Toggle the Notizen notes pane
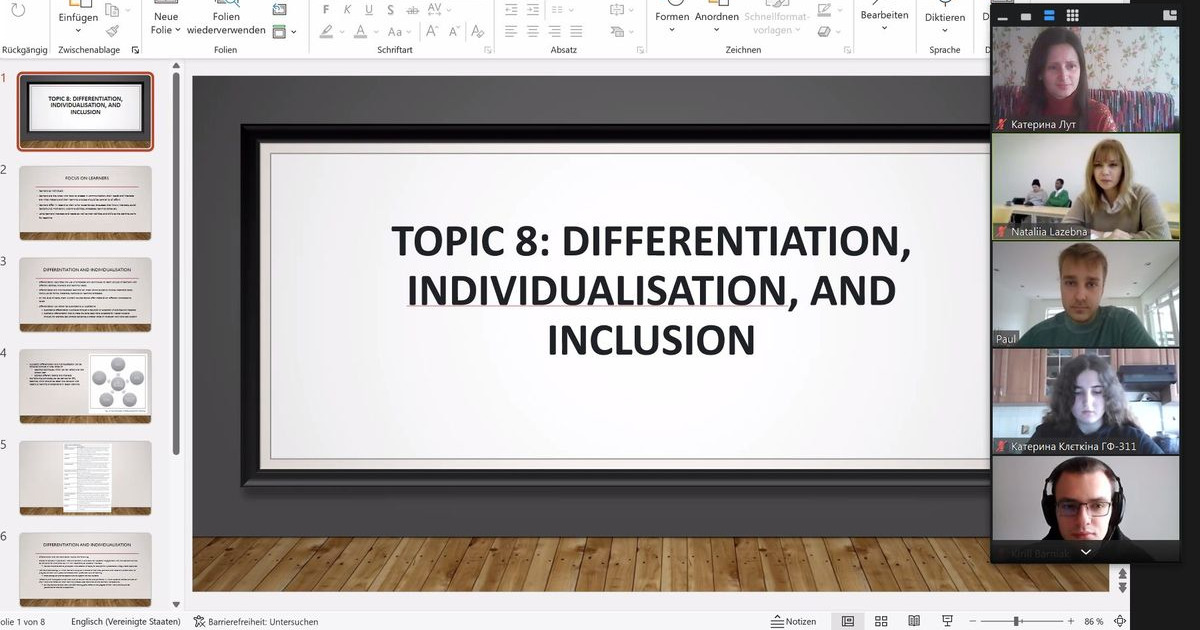This screenshot has width=1200, height=630. click(x=793, y=621)
